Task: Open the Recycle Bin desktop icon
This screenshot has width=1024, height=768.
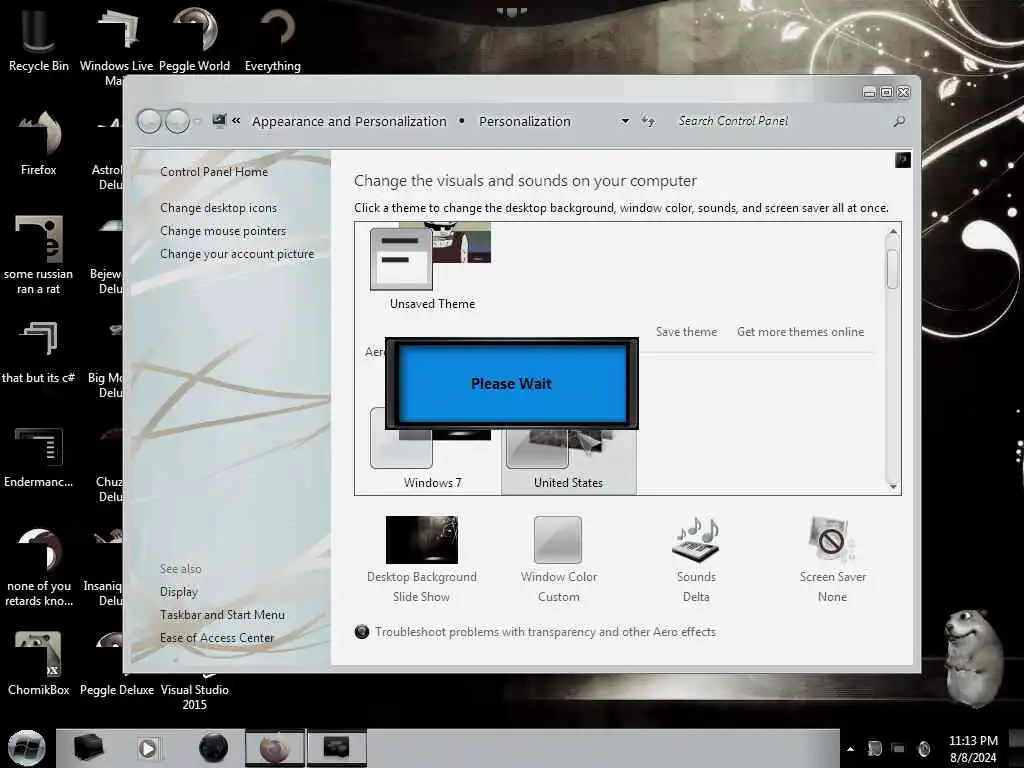Action: [x=38, y=40]
